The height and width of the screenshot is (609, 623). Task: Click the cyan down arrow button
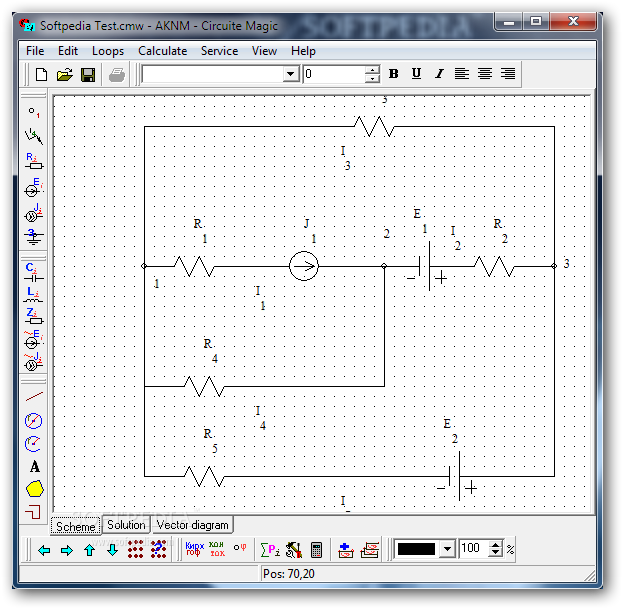coord(113,550)
